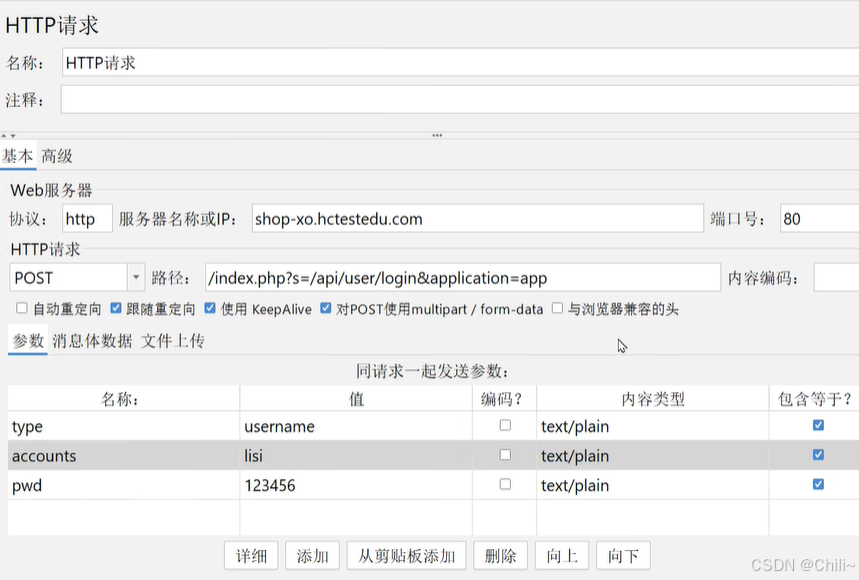
Task: Click the server name field shop-xo.hctestedu.com
Action: (x=477, y=219)
